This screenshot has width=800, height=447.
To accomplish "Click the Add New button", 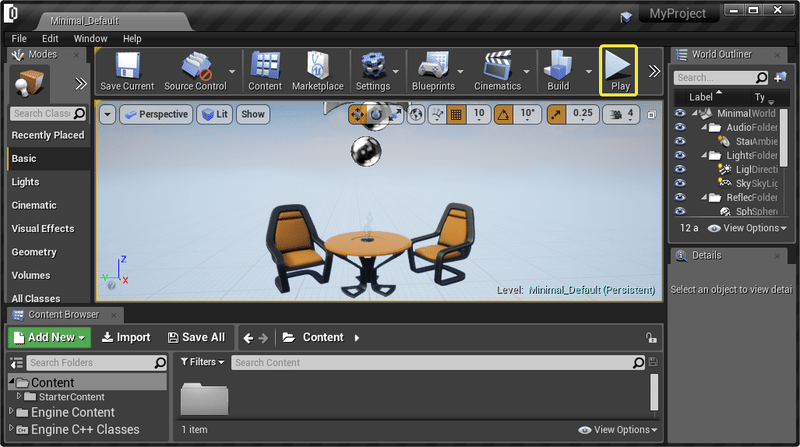I will click(x=49, y=337).
